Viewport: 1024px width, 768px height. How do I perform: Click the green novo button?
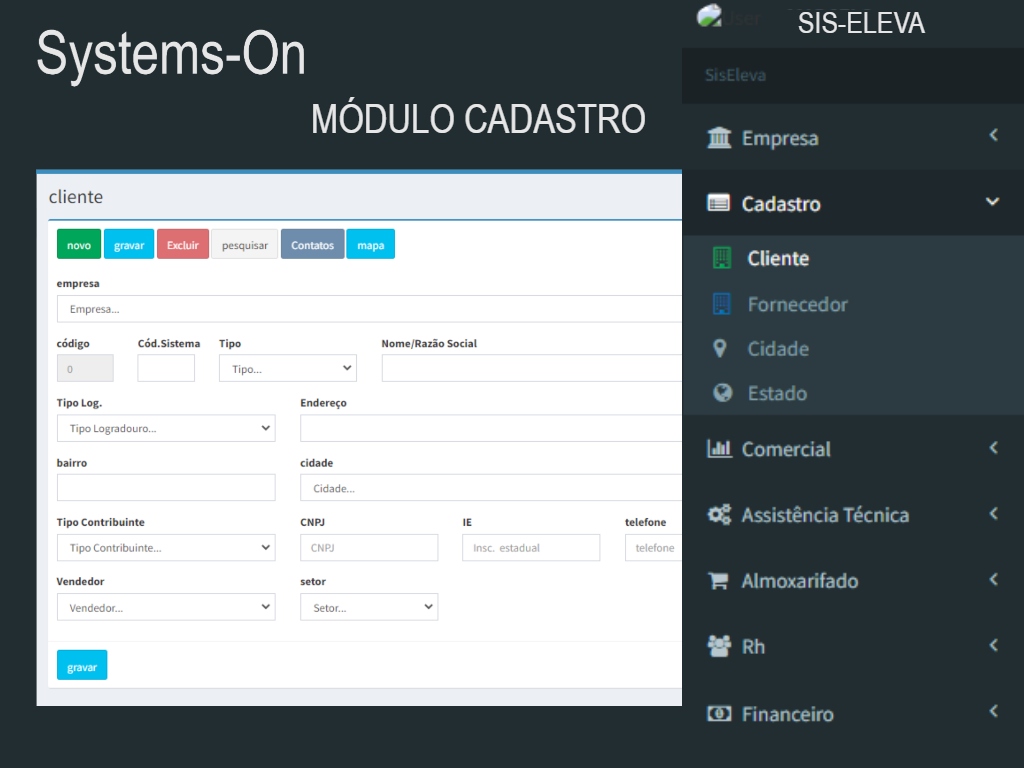(79, 245)
